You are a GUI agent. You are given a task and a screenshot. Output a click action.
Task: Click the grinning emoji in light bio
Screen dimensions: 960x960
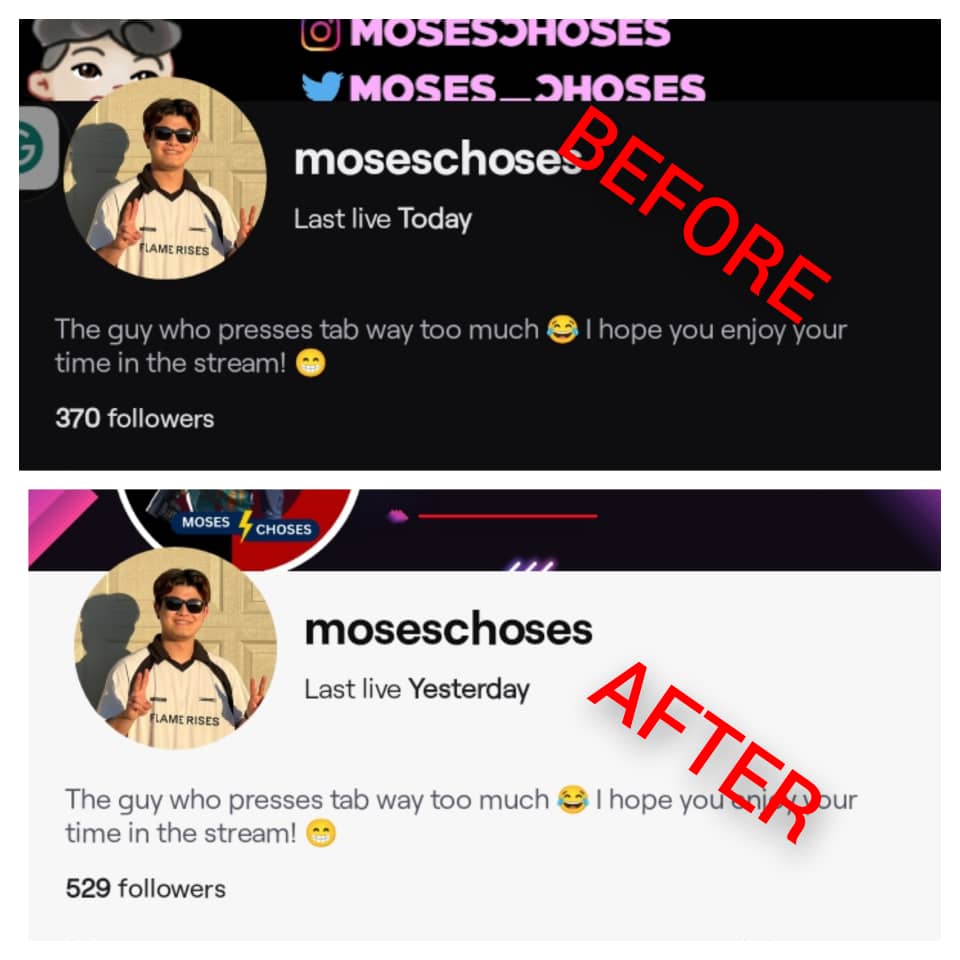(x=321, y=834)
